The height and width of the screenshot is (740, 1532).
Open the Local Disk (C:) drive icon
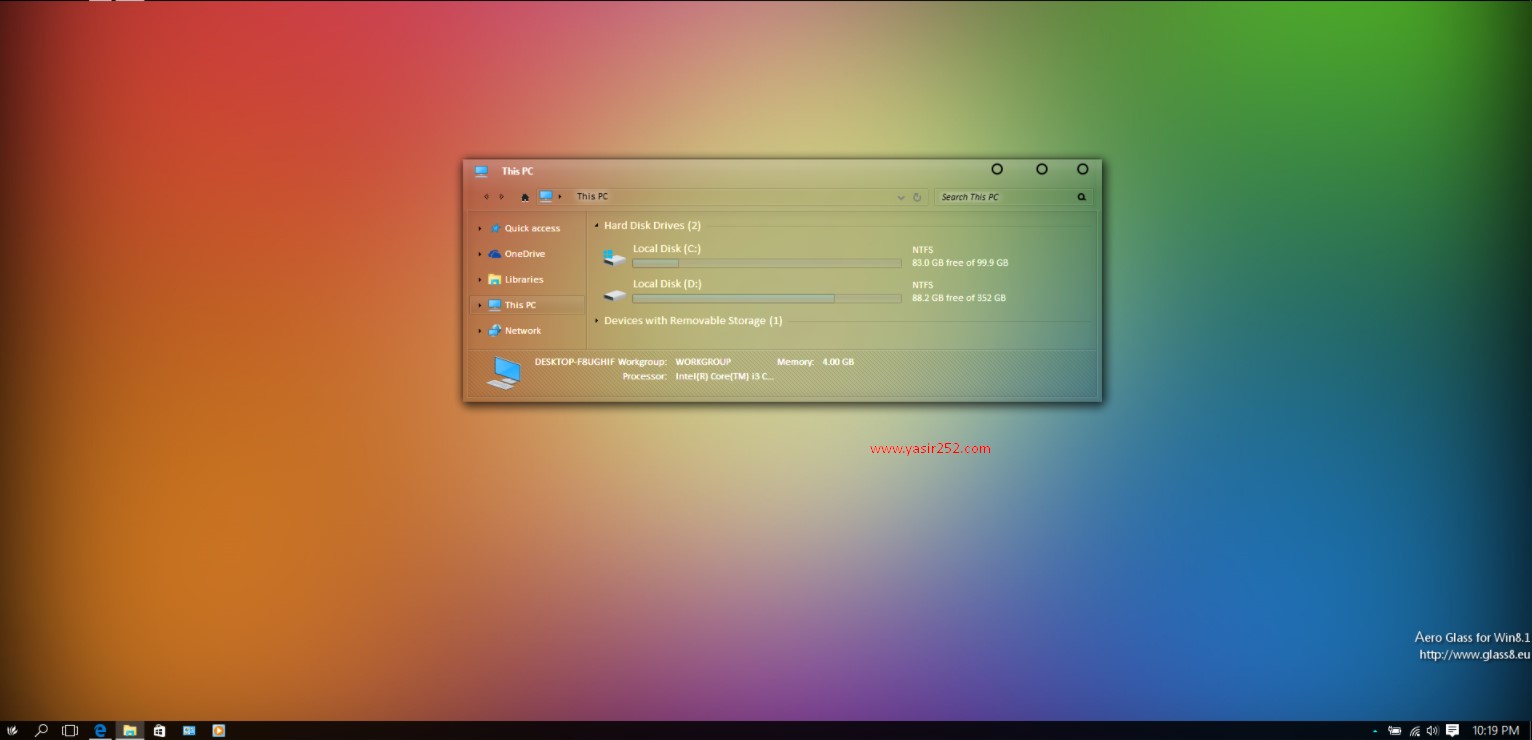pos(615,259)
